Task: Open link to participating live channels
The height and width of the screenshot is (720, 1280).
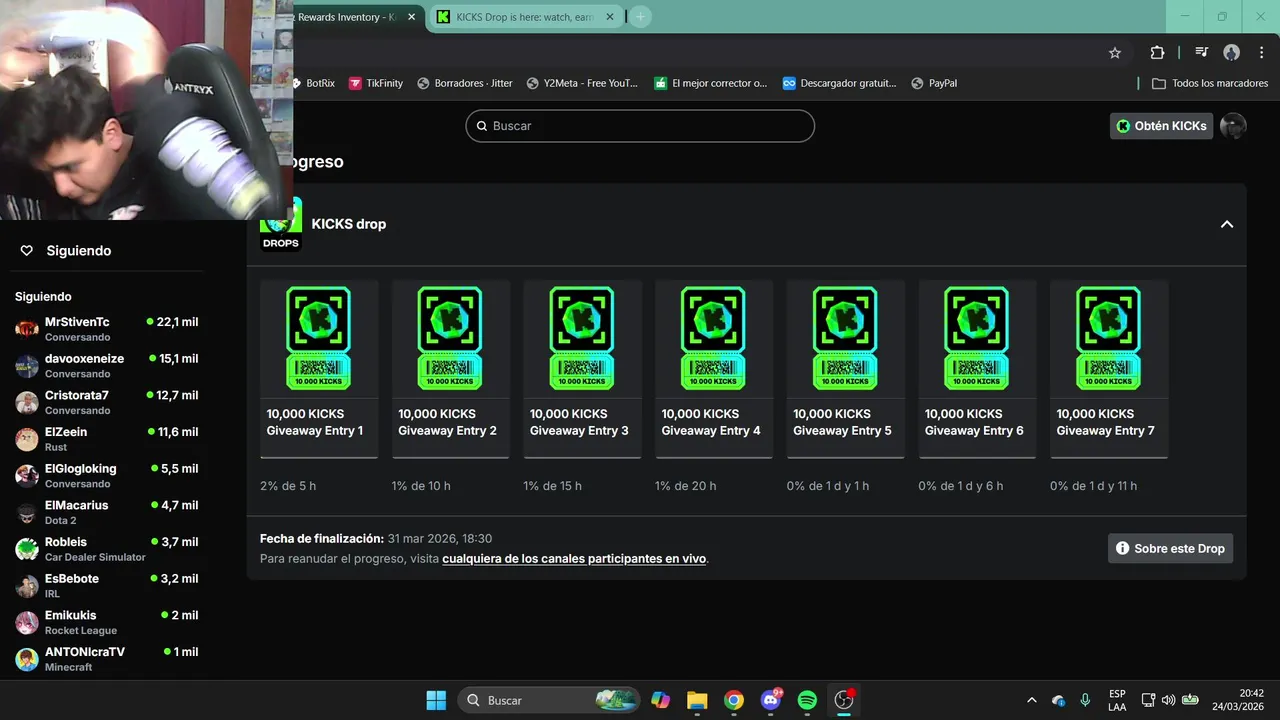Action: (574, 559)
